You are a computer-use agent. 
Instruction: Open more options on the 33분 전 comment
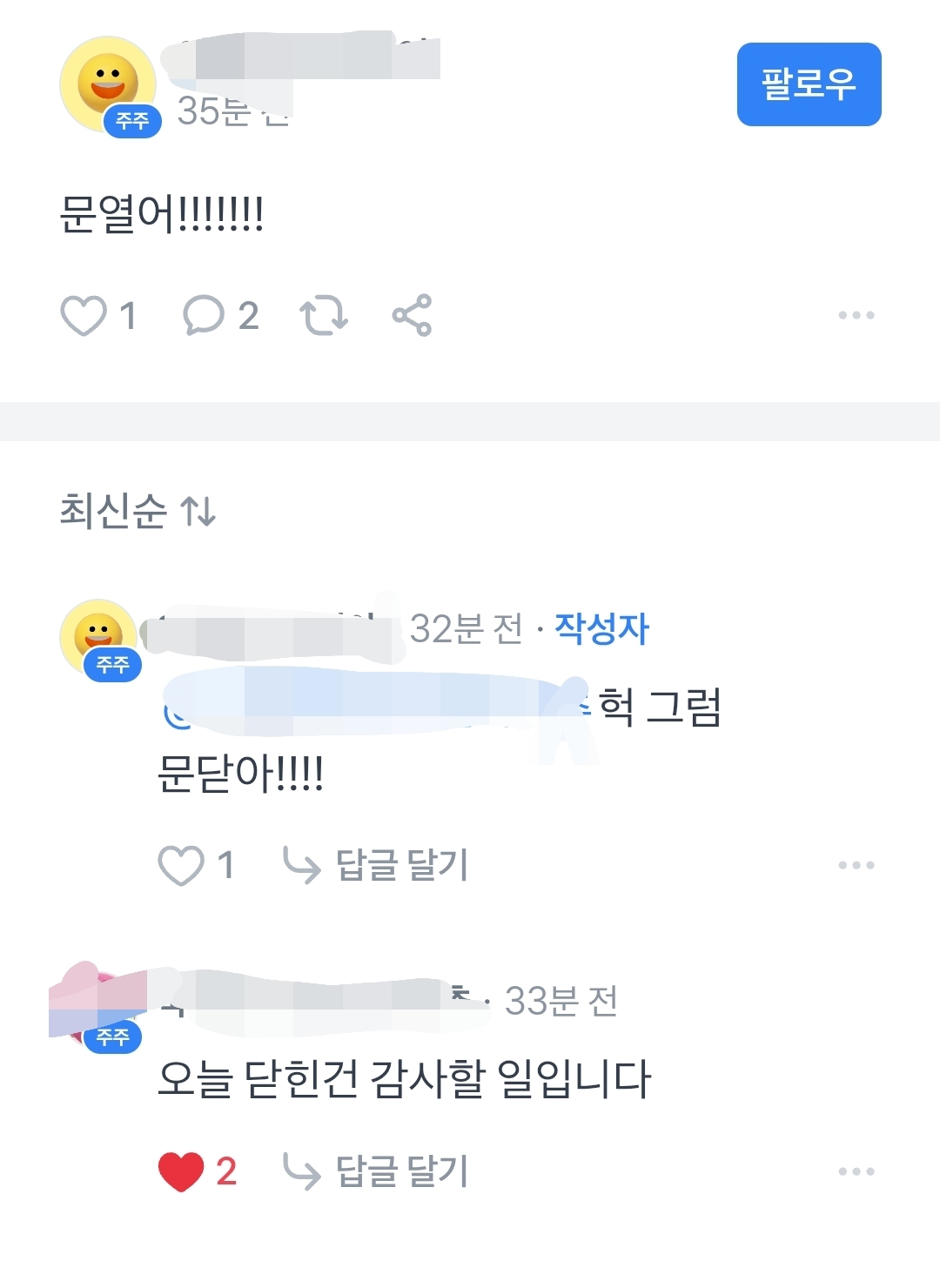coord(856,1171)
